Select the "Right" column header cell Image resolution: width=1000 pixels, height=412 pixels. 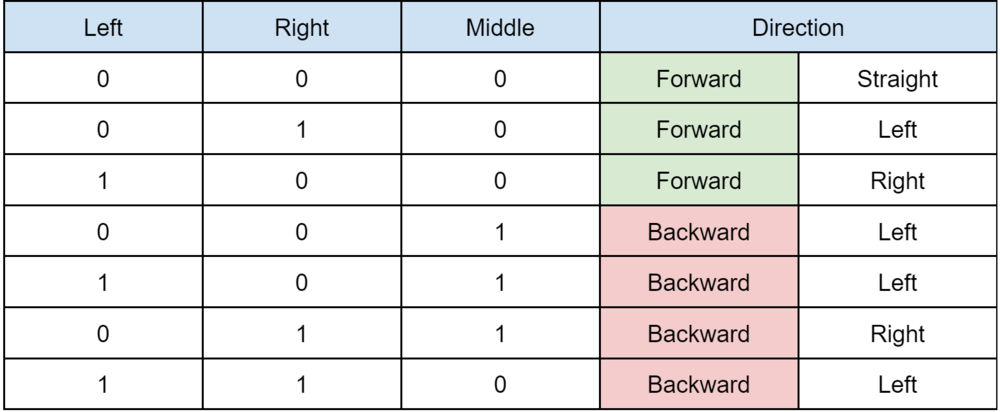[302, 27]
